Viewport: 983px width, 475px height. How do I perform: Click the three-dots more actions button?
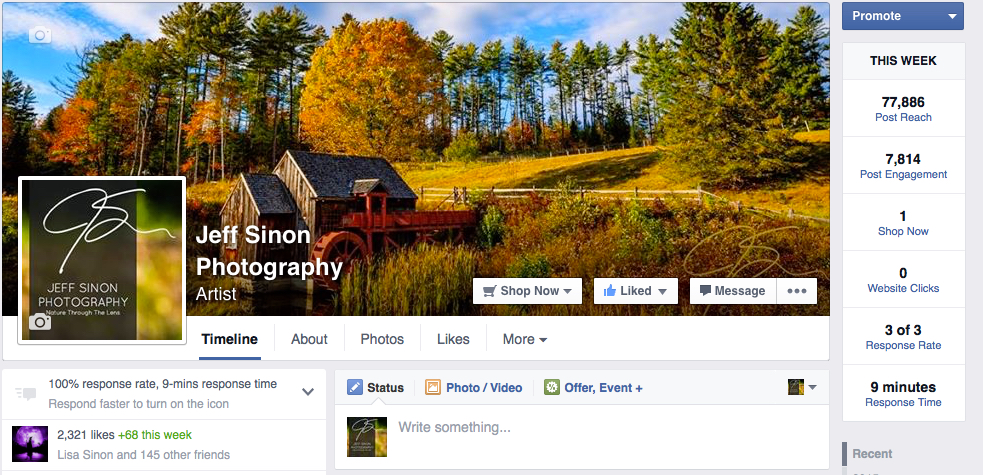[x=797, y=291]
